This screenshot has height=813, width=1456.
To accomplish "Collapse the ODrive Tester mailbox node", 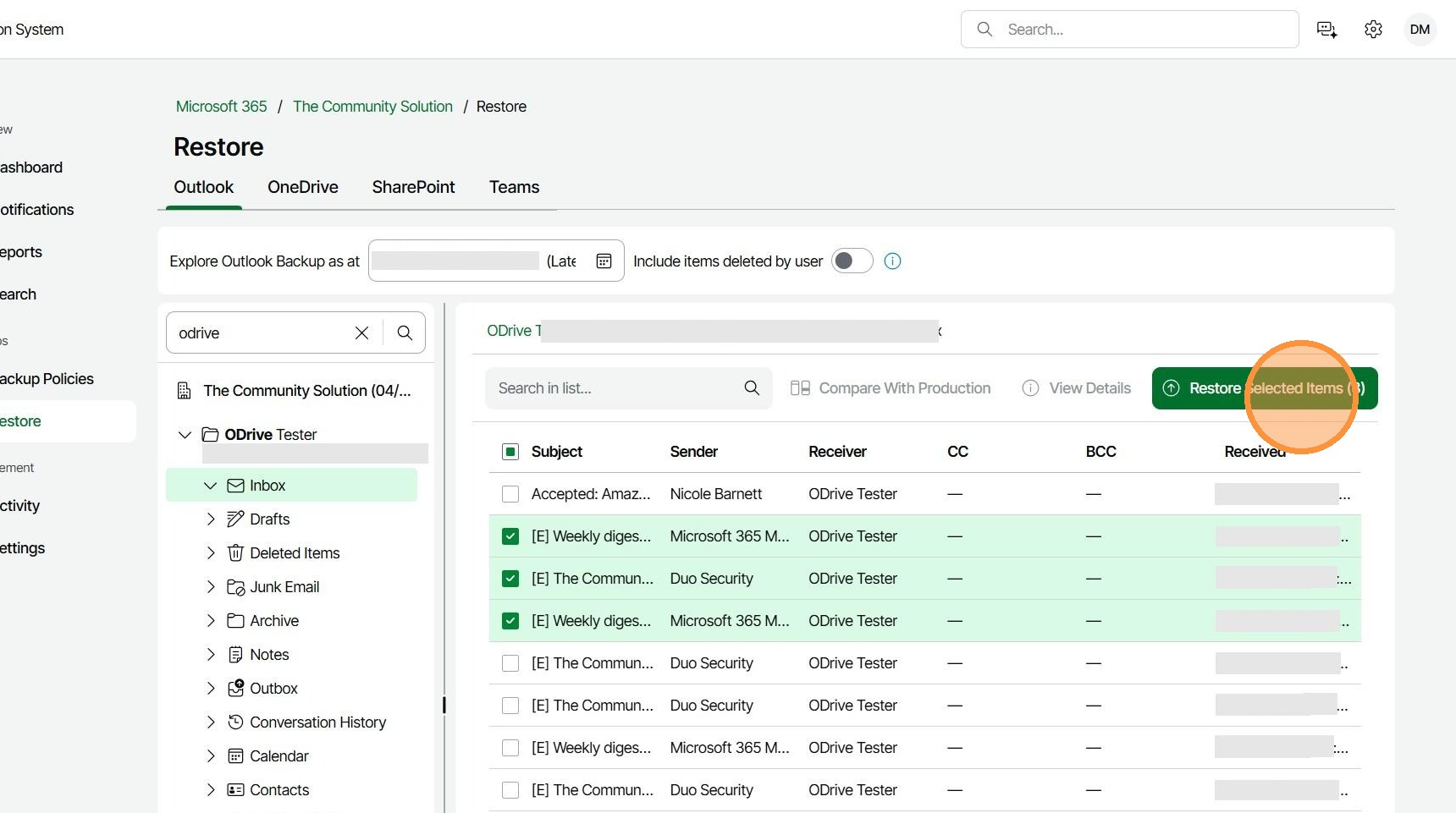I will point(185,435).
